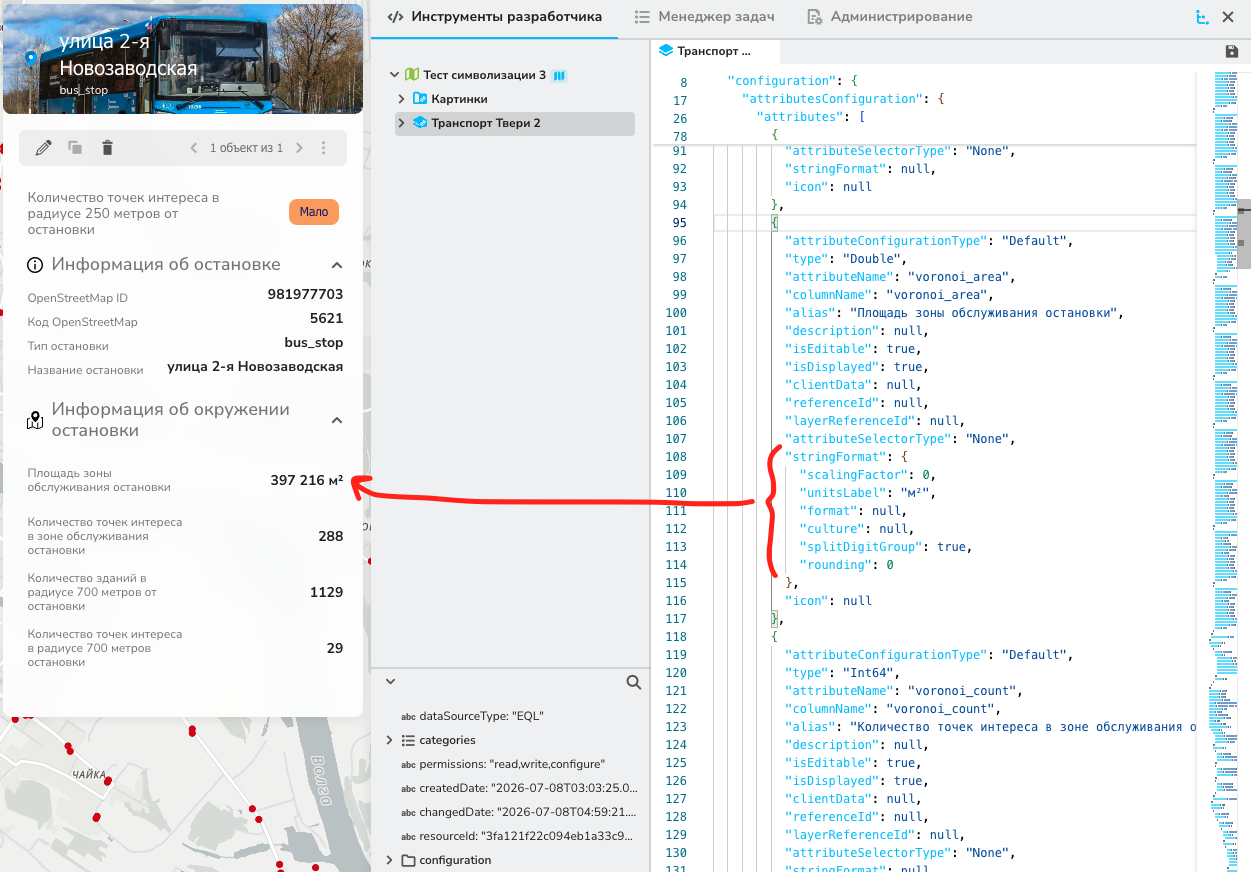Screen dimensions: 1251x872
Task: Open the three-dot more options menu
Action: click(x=323, y=148)
